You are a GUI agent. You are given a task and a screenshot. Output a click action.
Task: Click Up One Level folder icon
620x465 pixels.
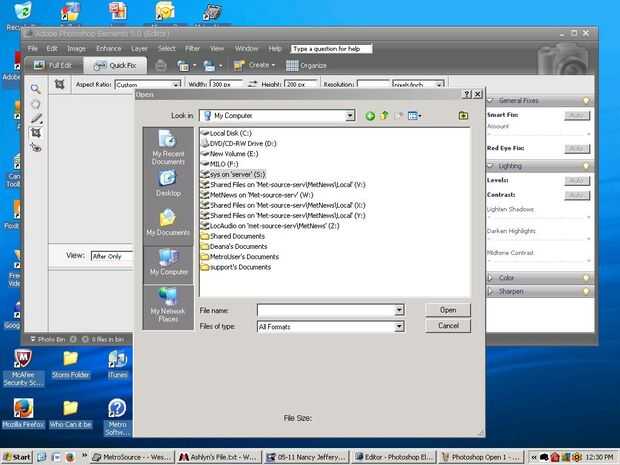point(384,115)
